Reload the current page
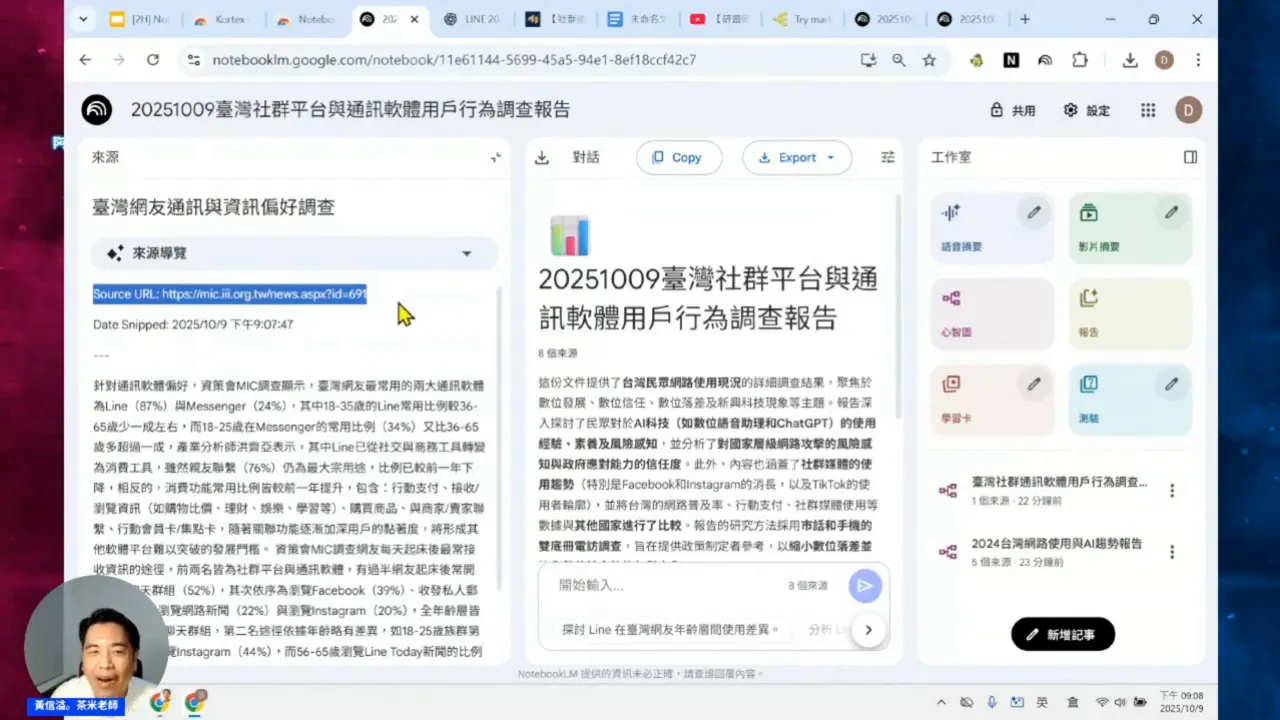The height and width of the screenshot is (720, 1280). click(x=153, y=60)
